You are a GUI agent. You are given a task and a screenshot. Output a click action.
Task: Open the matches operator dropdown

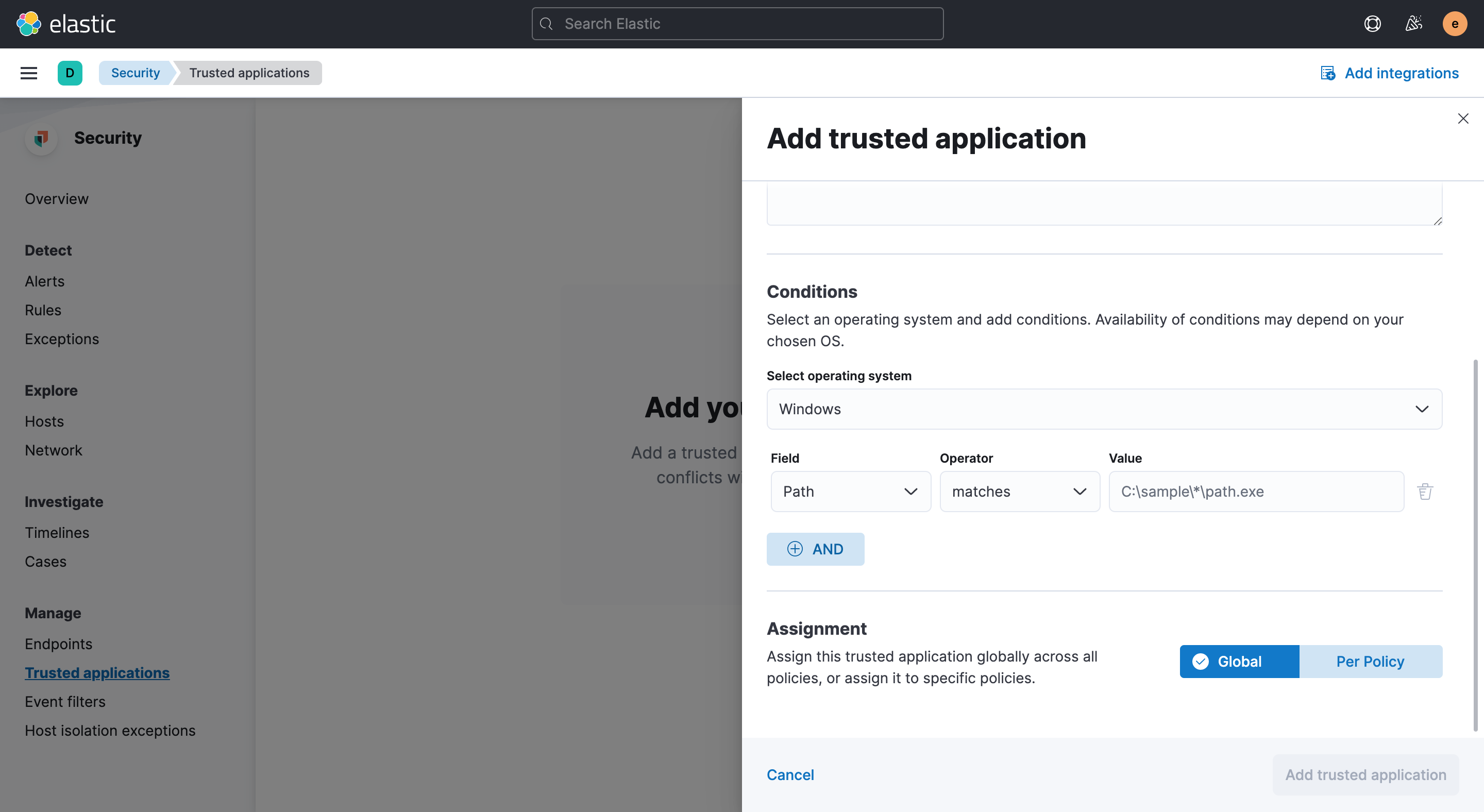coord(1019,491)
